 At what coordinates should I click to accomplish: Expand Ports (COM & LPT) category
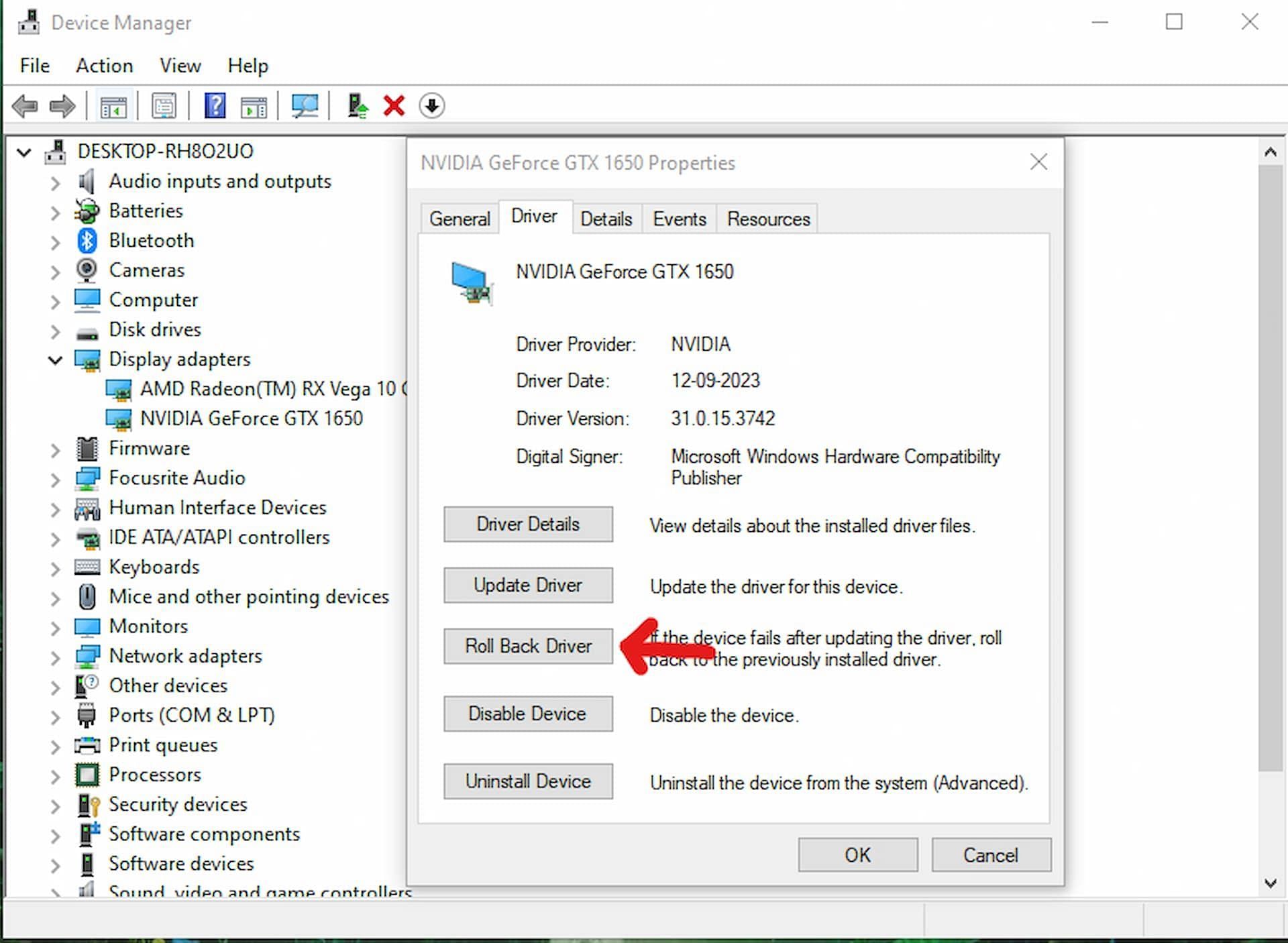tap(55, 716)
